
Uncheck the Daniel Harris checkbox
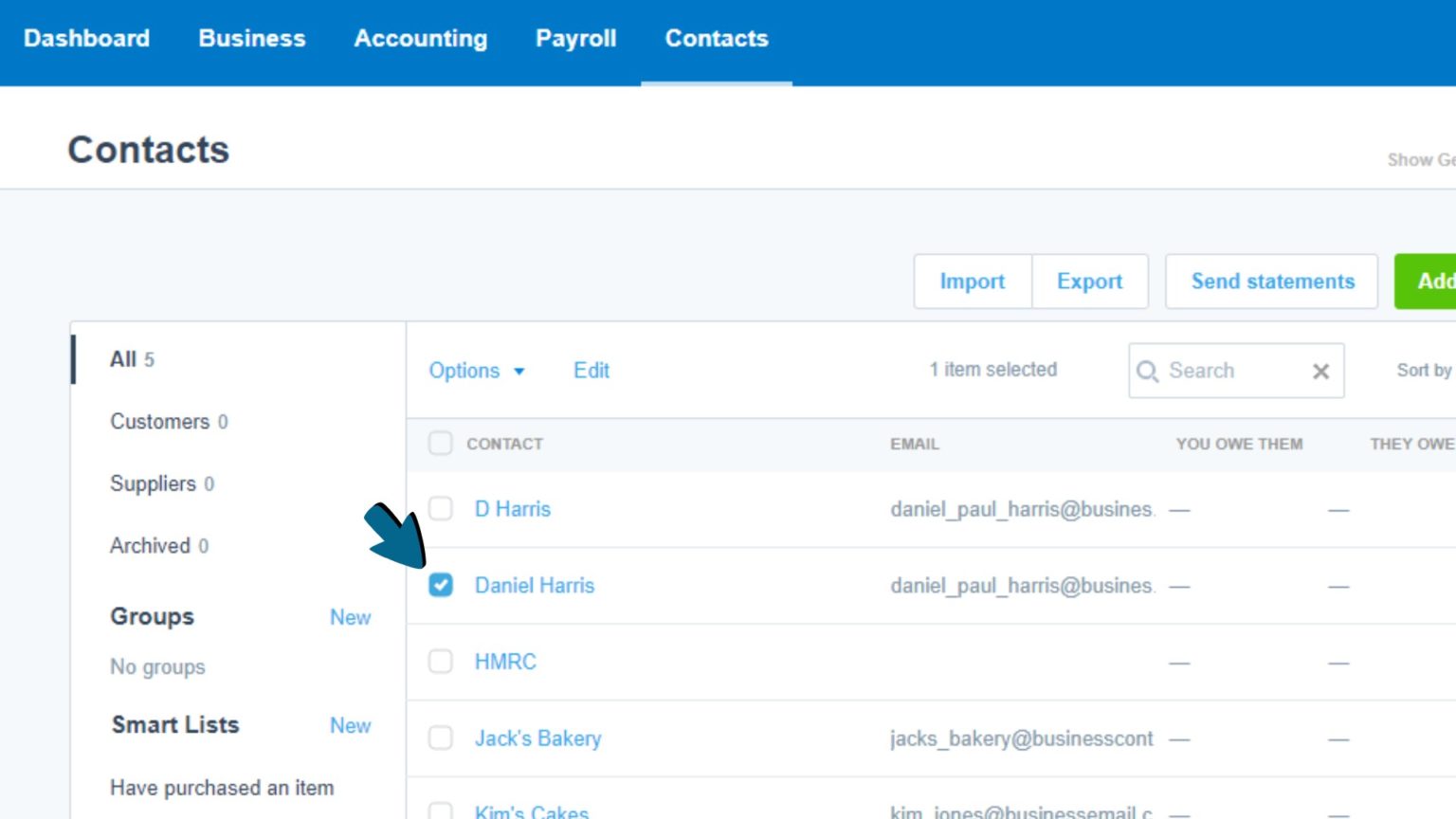pos(440,585)
